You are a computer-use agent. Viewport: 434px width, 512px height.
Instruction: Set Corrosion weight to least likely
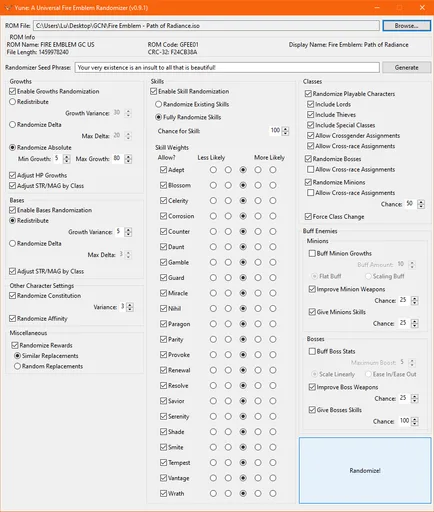[x=213, y=216]
